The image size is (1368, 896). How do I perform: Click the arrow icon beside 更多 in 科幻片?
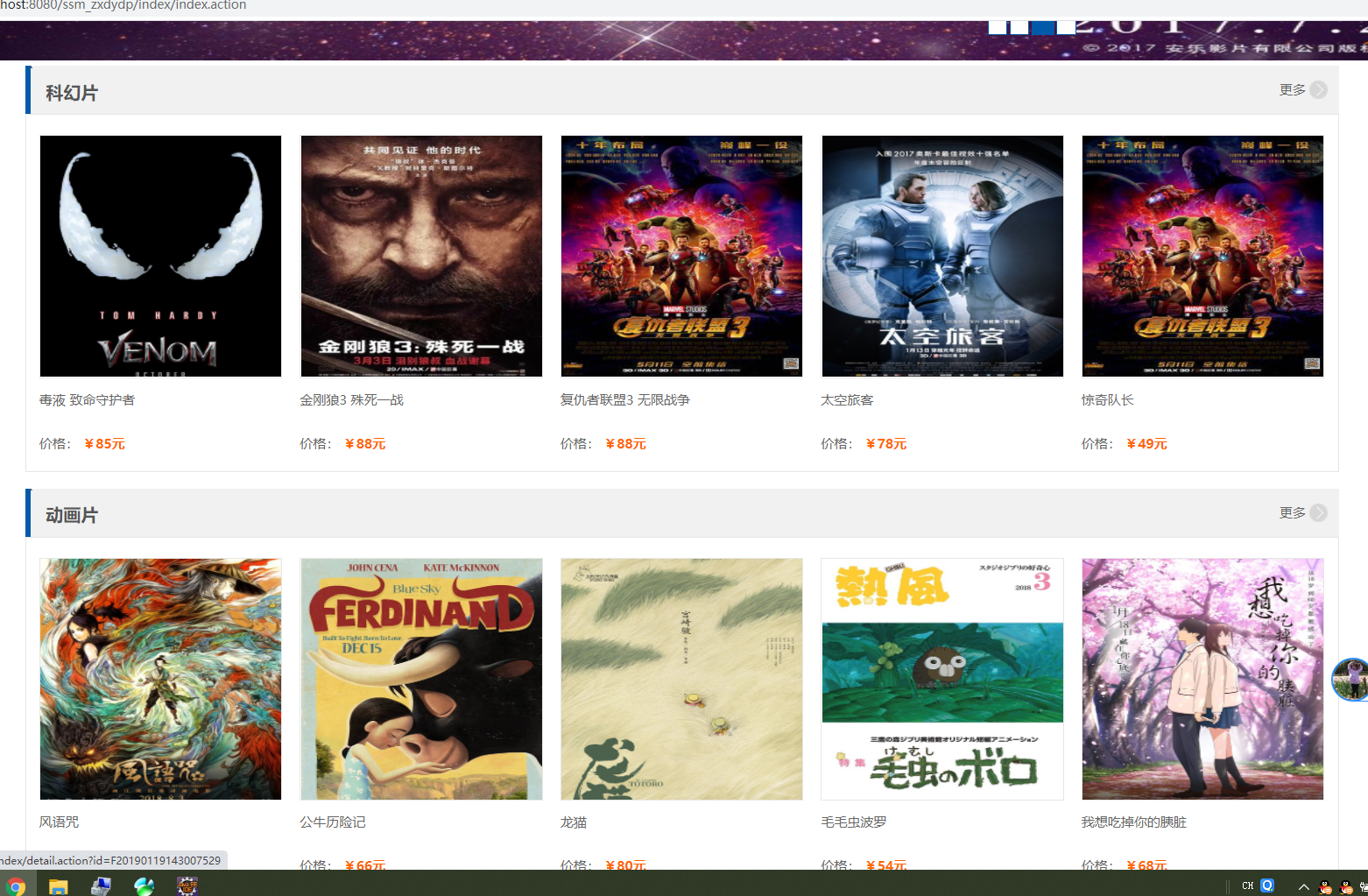1318,90
